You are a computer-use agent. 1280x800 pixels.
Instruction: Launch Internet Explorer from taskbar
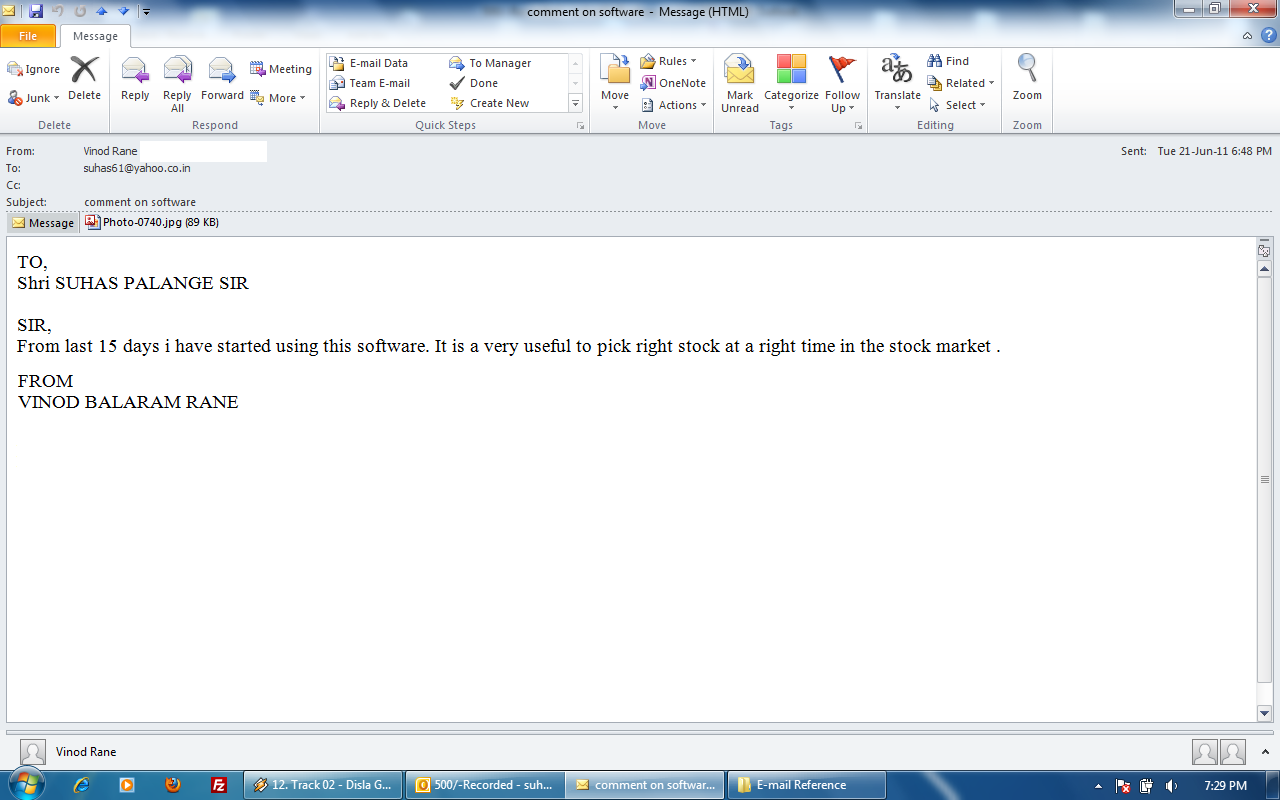click(81, 785)
